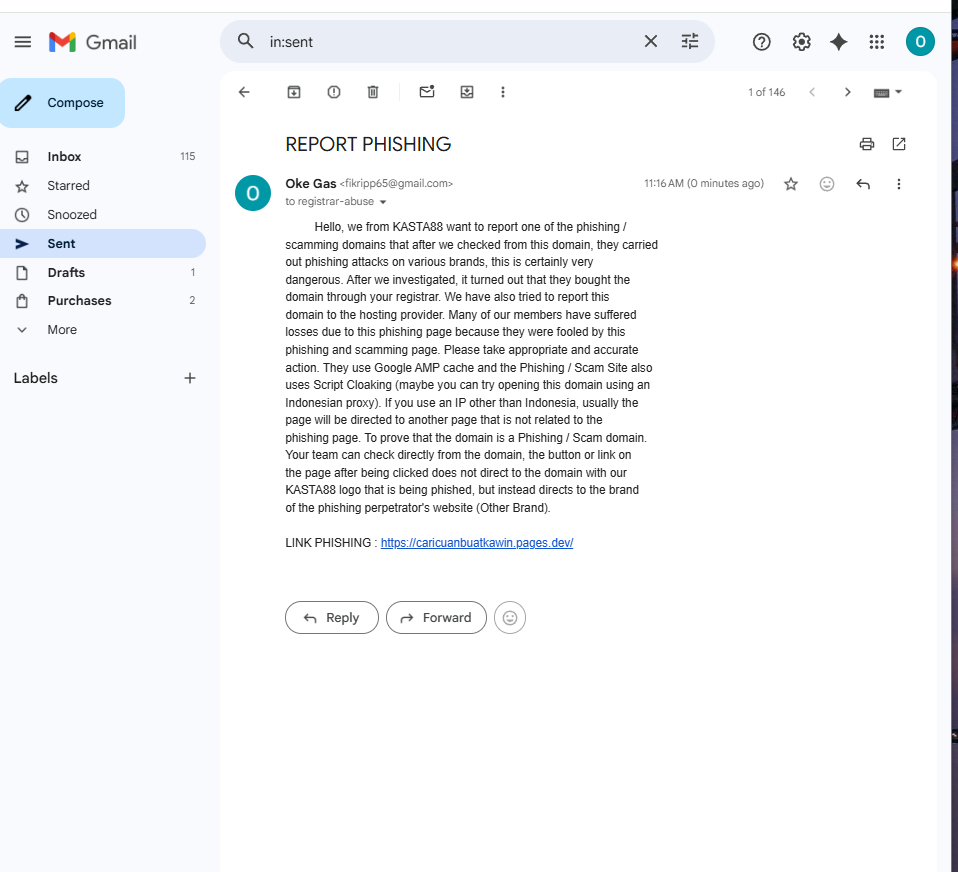Click the Gemini sparkle icon

pyautogui.click(x=839, y=42)
